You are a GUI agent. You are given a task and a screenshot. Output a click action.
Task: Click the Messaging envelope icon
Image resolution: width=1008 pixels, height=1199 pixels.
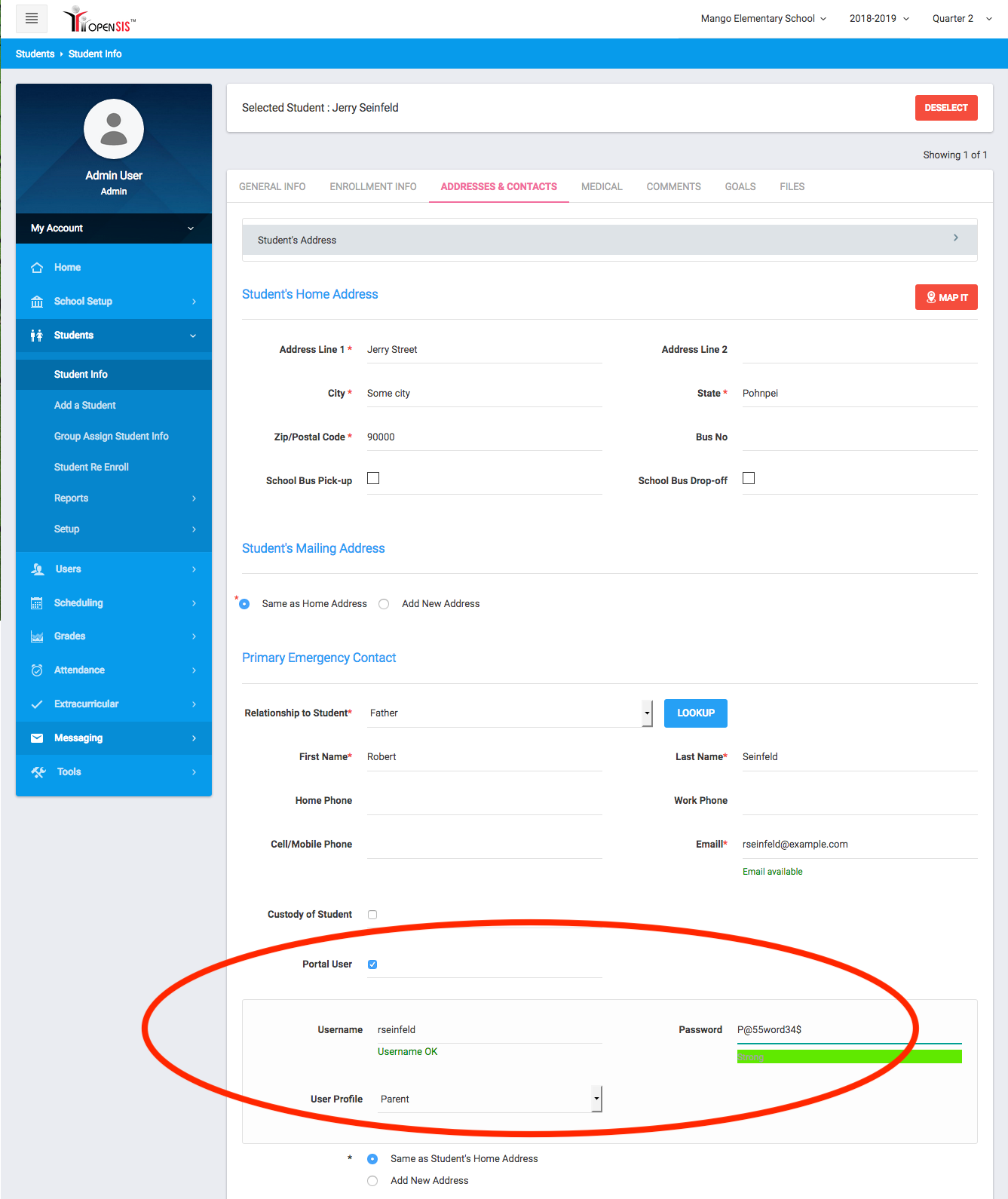point(37,738)
